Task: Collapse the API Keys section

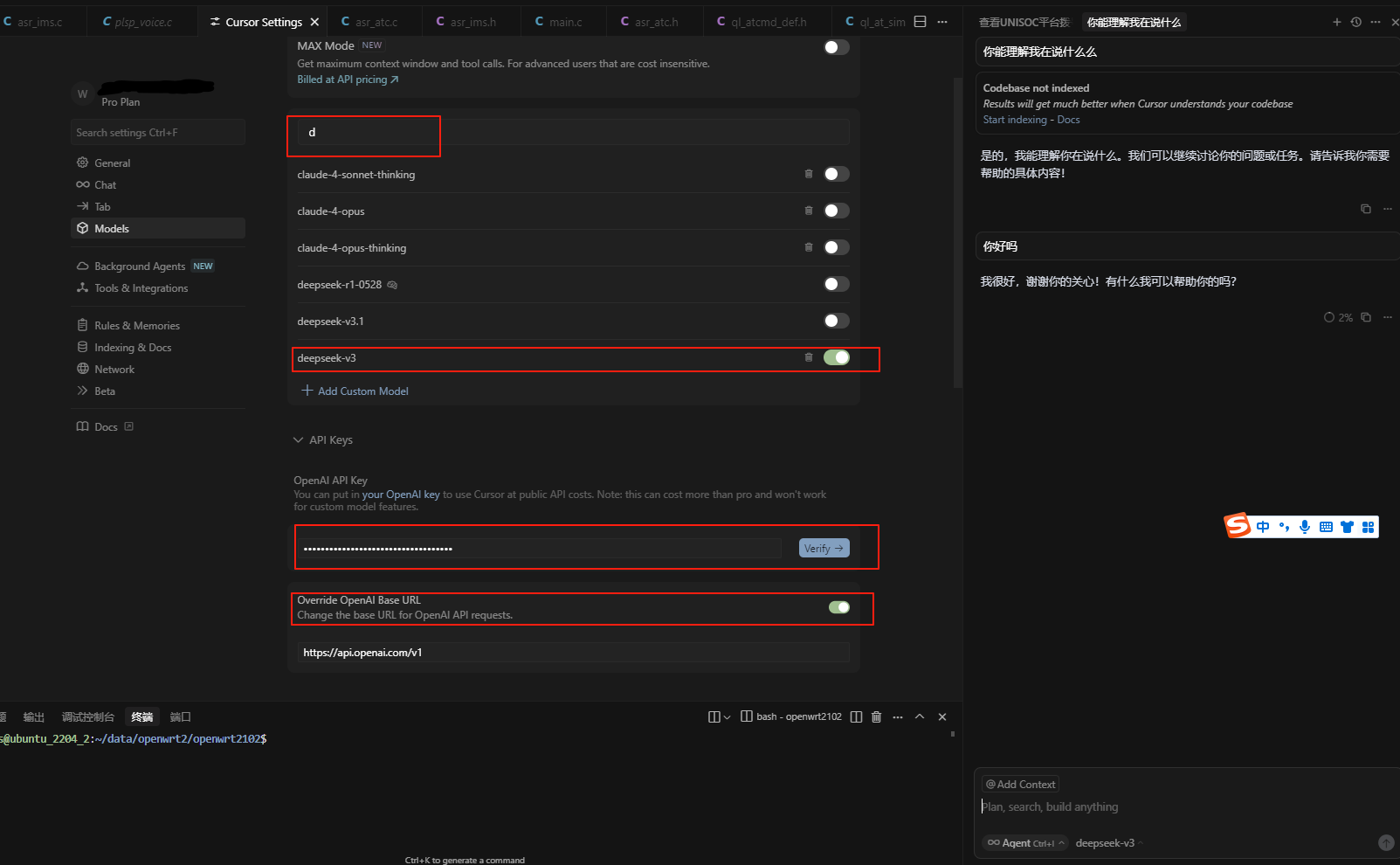Action: pyautogui.click(x=323, y=439)
